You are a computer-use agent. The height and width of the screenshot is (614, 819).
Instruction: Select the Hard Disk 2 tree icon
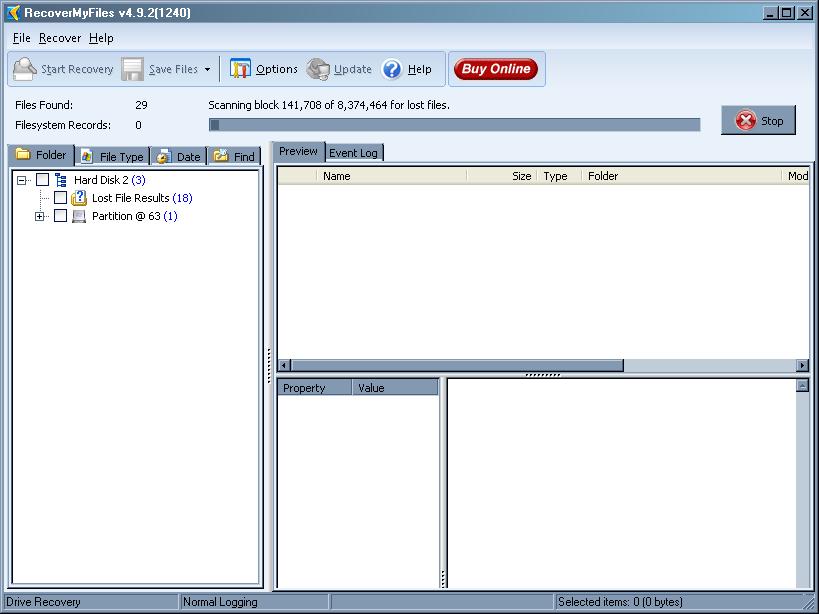[61, 180]
